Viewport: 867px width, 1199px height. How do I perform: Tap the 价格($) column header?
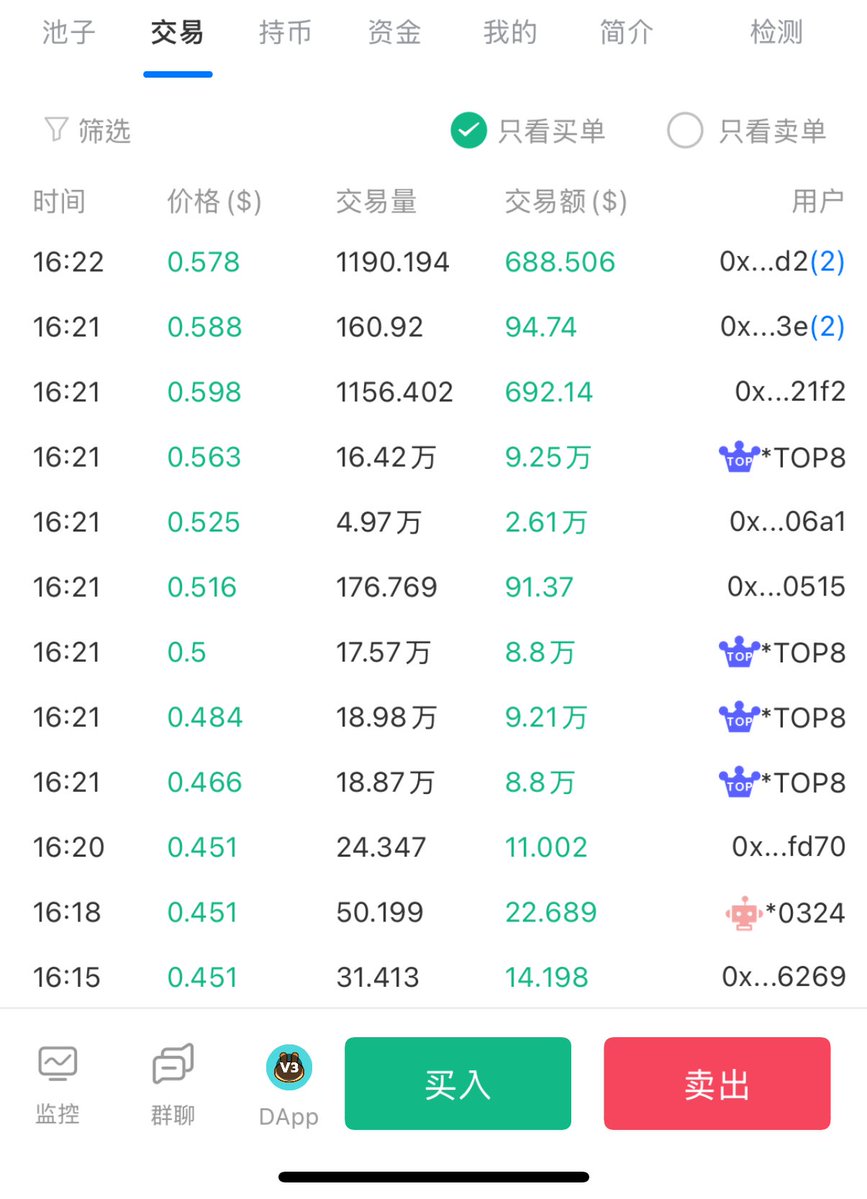tap(214, 202)
